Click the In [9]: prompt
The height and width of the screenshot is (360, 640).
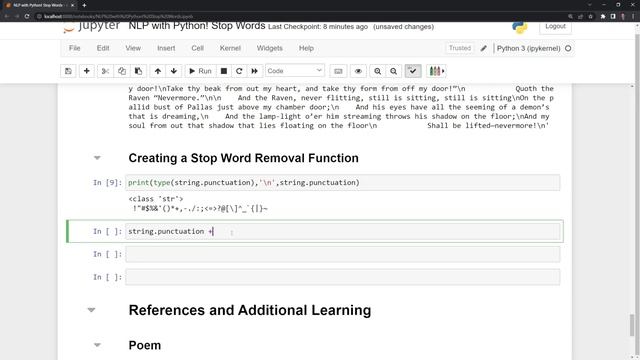107,182
